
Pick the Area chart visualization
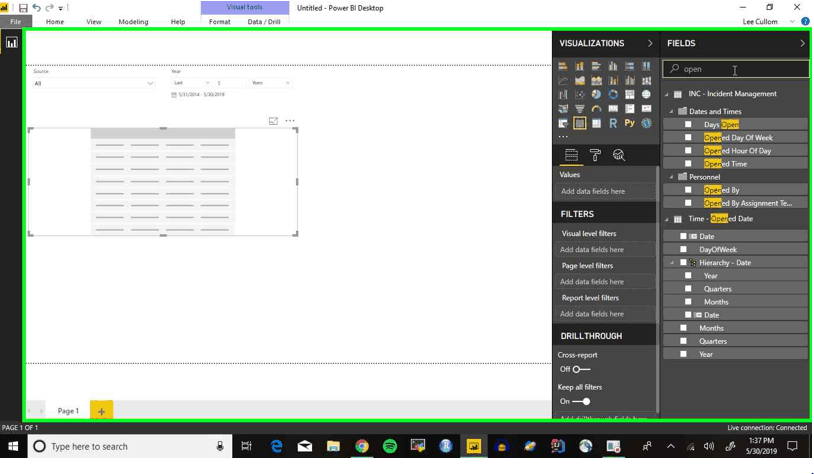tap(579, 80)
